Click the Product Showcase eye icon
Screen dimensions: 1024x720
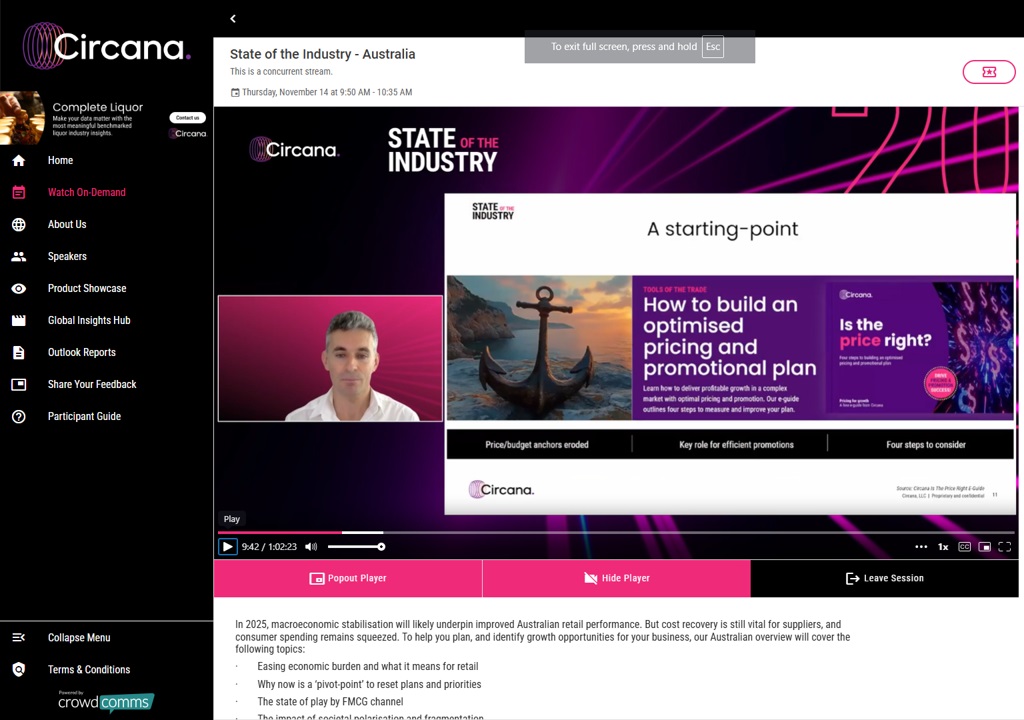tap(19, 288)
